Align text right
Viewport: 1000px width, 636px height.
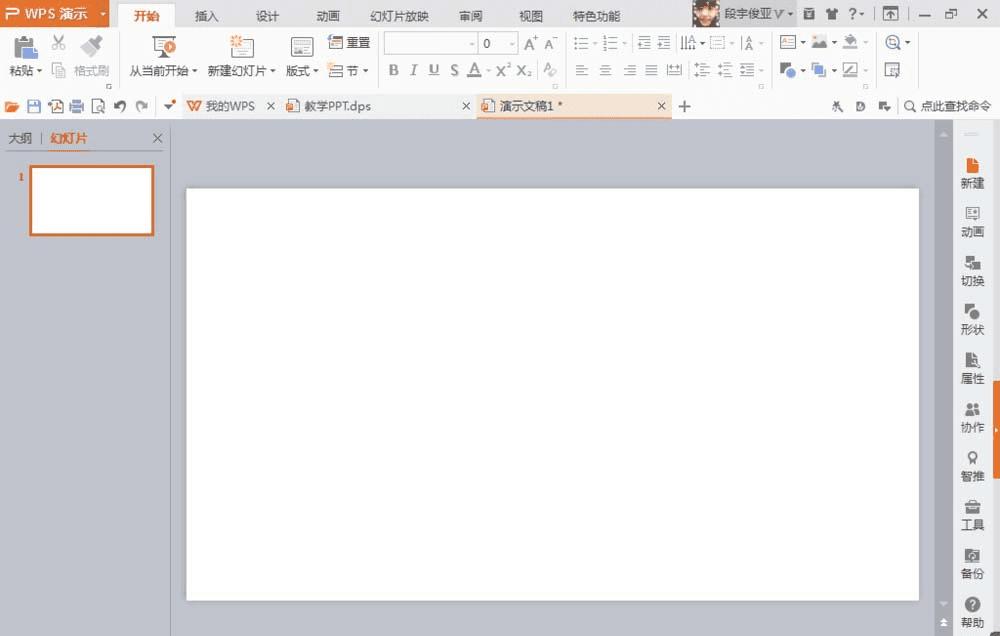629,70
